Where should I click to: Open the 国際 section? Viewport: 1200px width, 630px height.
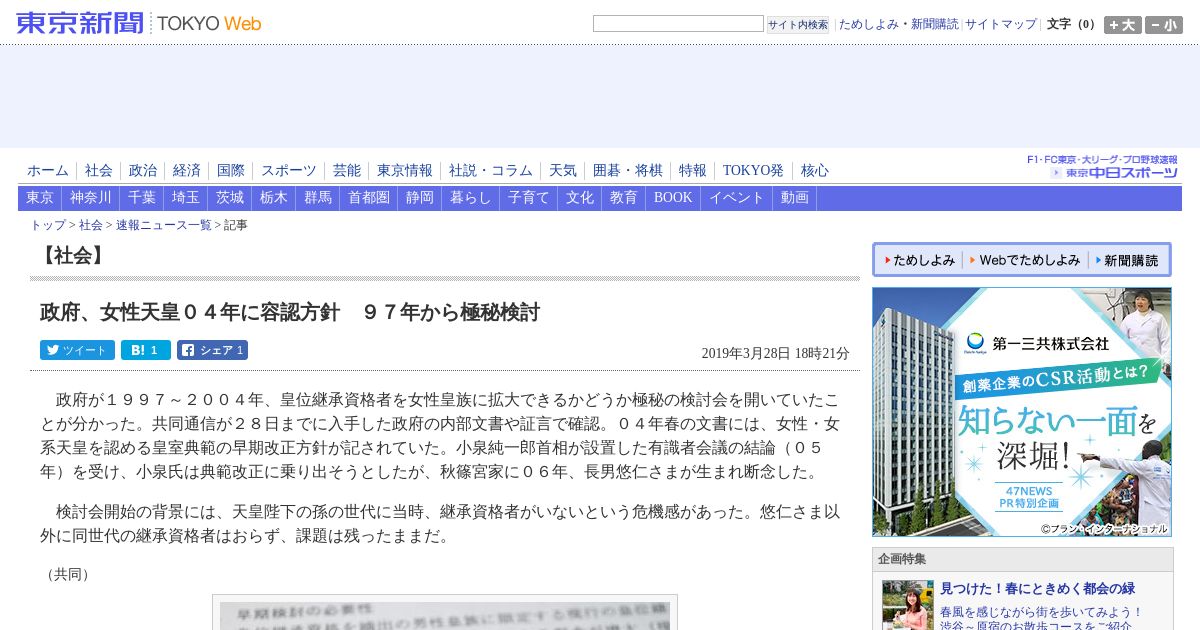tap(231, 171)
